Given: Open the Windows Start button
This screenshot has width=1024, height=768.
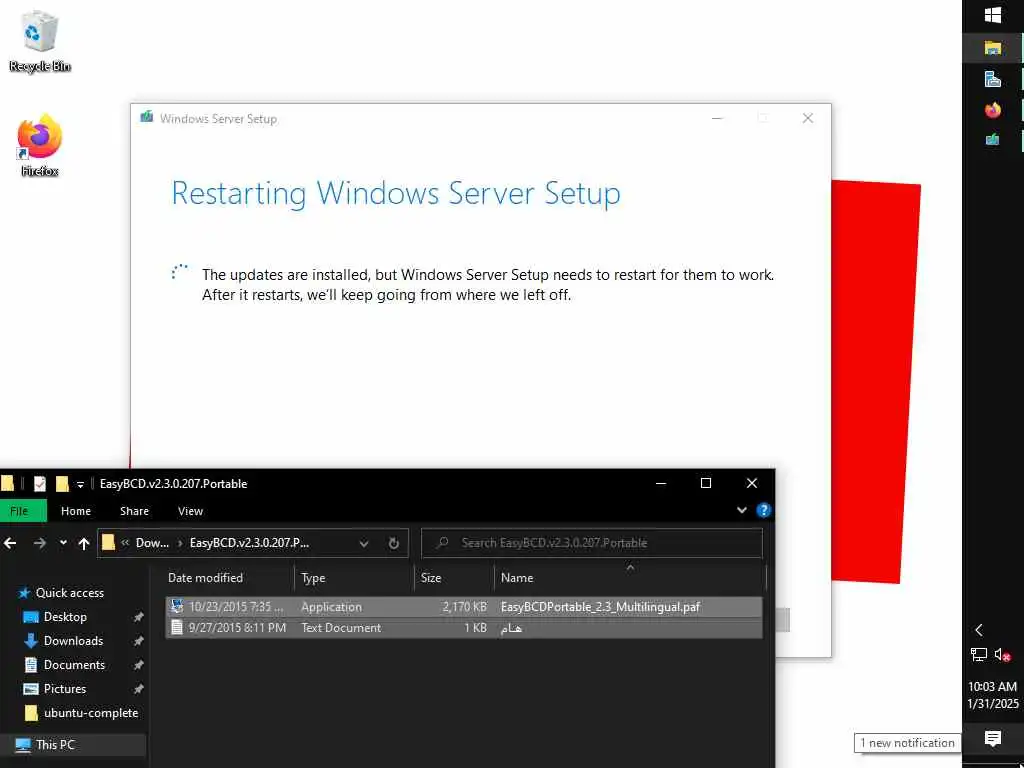Looking at the screenshot, I should [x=993, y=15].
